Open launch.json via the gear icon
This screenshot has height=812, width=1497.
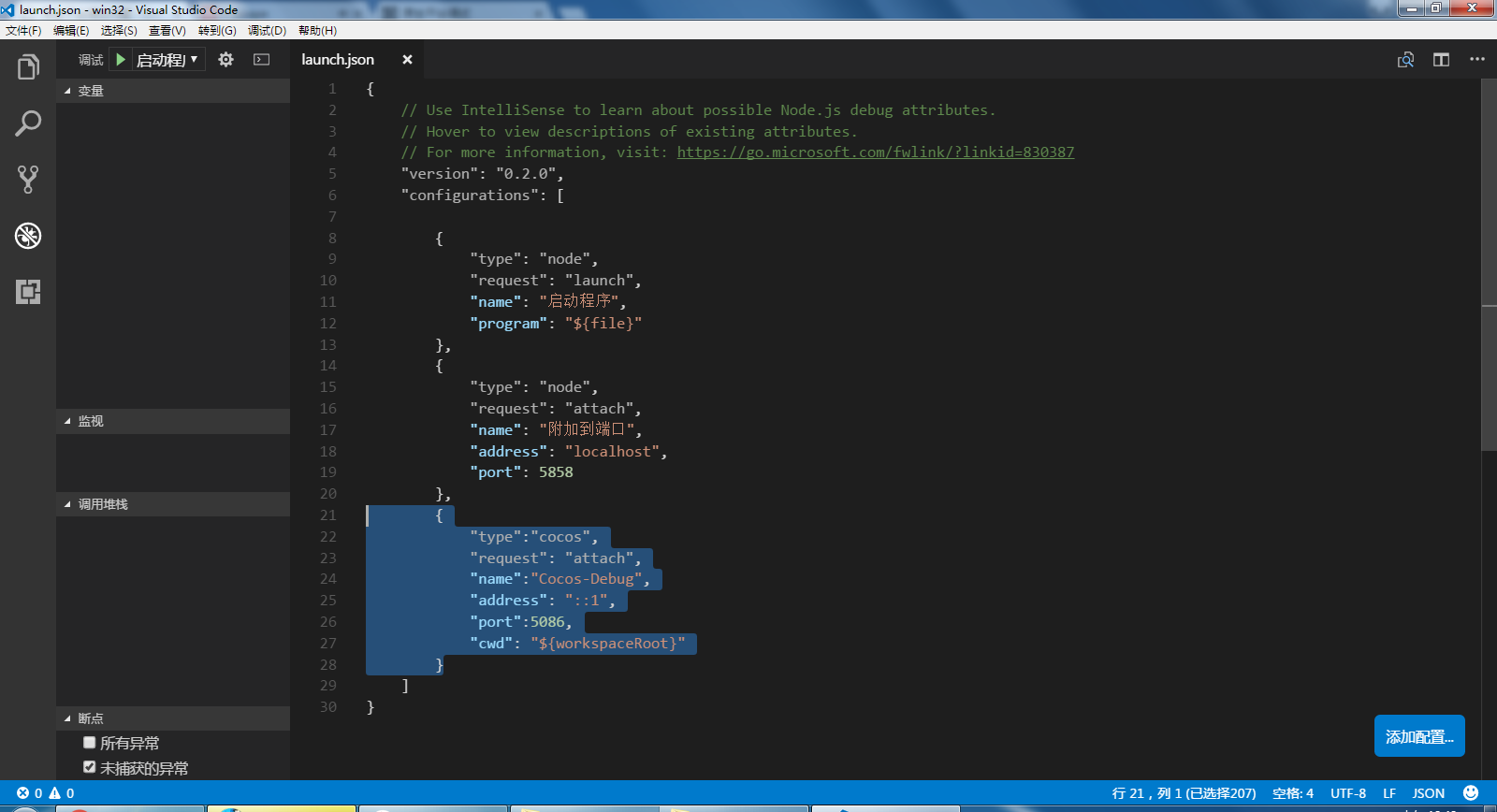(225, 60)
